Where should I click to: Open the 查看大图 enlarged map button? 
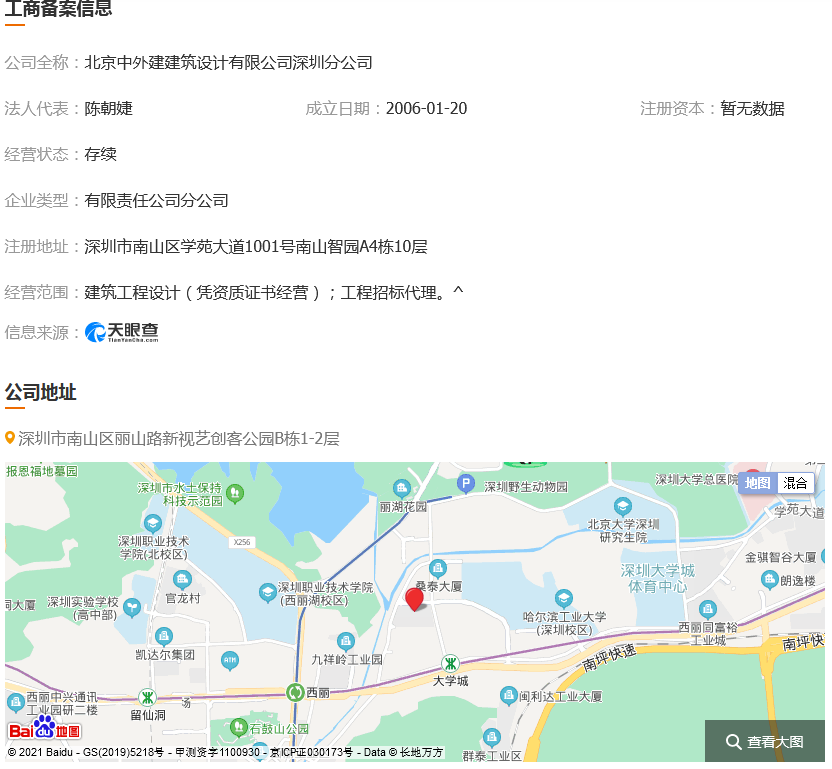click(x=765, y=741)
